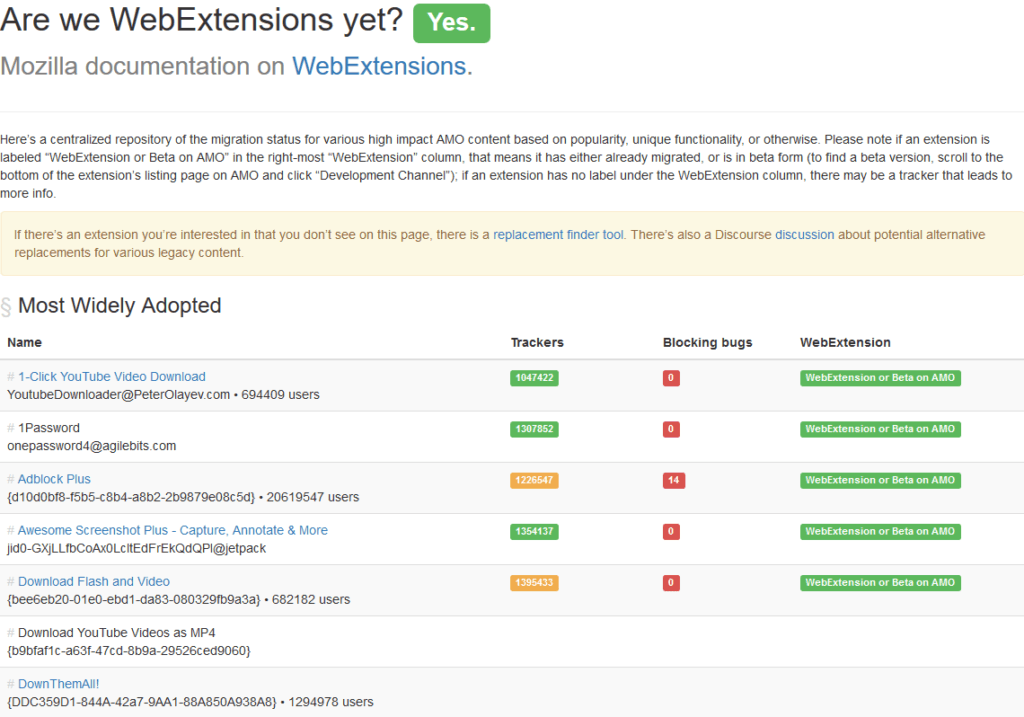Image resolution: width=1024 pixels, height=717 pixels.
Task: Click the Most Widely Adopted heading
Action: 120,306
